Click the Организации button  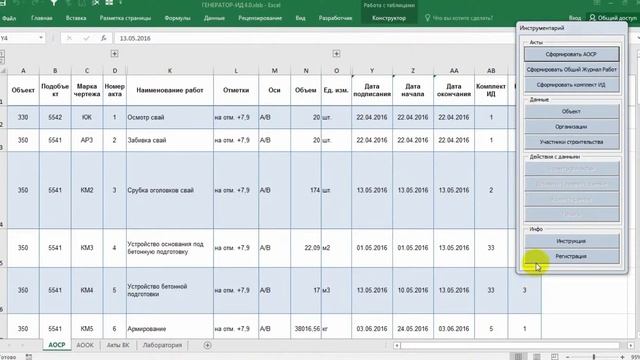click(x=571, y=127)
